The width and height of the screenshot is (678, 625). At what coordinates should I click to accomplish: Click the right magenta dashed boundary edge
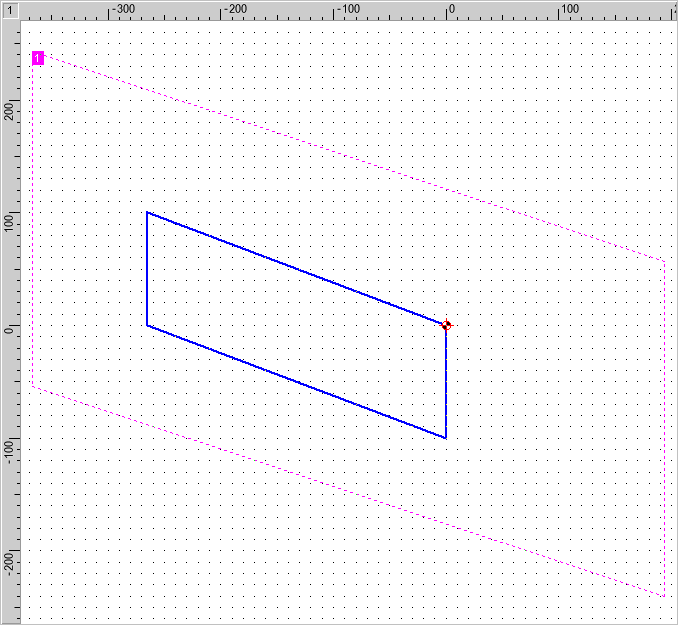(664, 430)
